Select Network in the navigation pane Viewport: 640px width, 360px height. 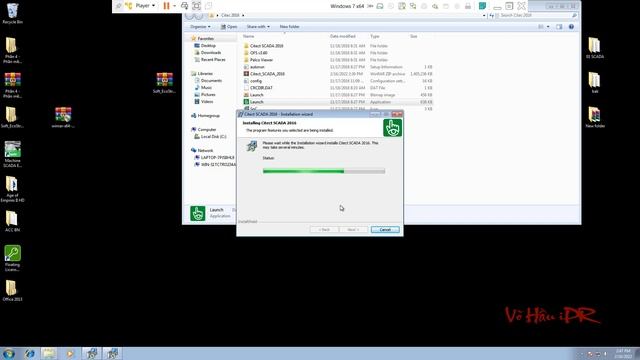205,151
